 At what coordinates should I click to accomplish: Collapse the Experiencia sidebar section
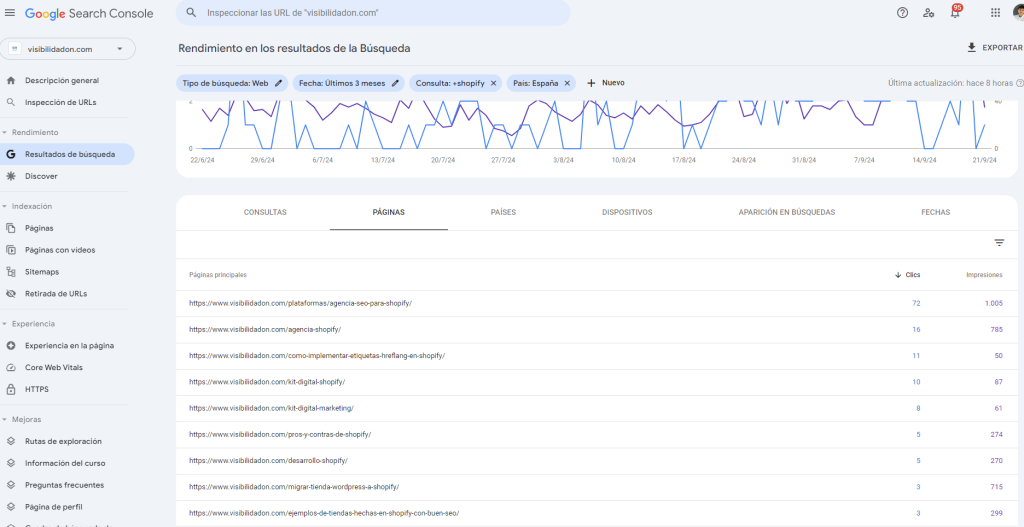point(5,324)
